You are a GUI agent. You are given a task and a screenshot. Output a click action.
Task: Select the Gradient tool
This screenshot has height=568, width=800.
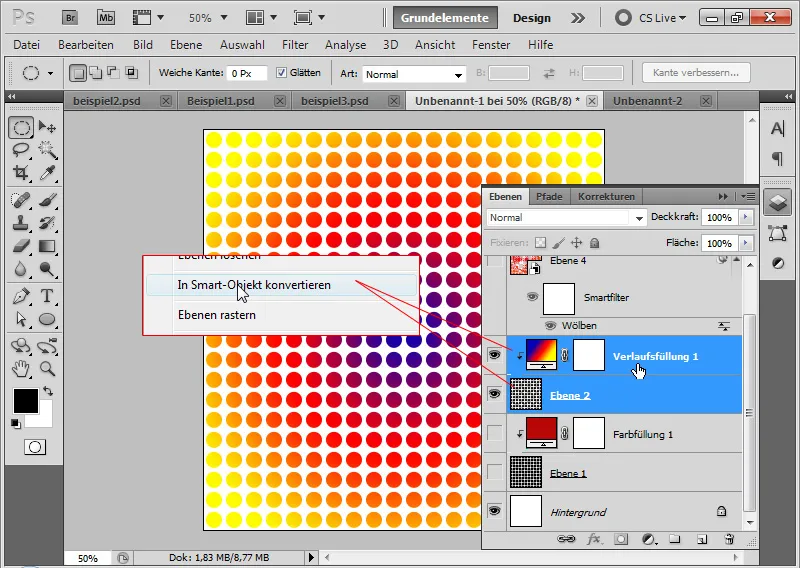pyautogui.click(x=47, y=246)
